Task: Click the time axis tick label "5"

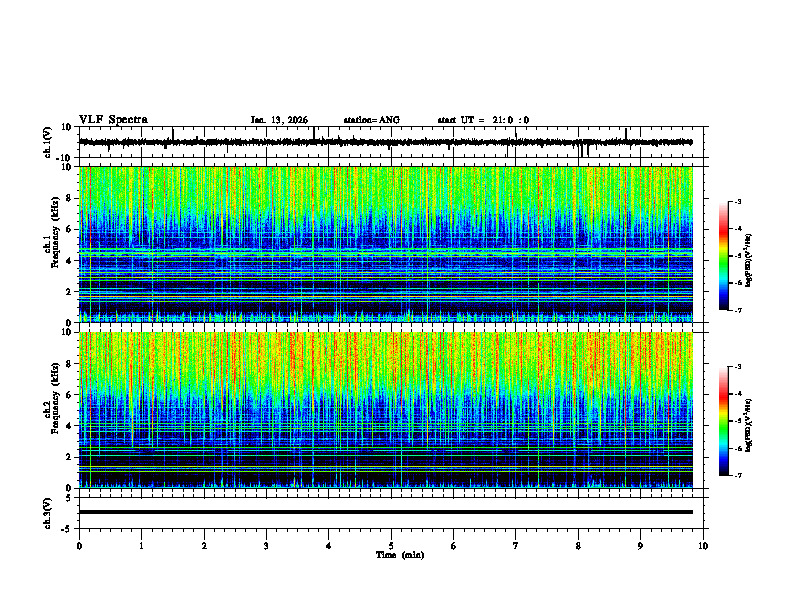Action: tap(391, 546)
